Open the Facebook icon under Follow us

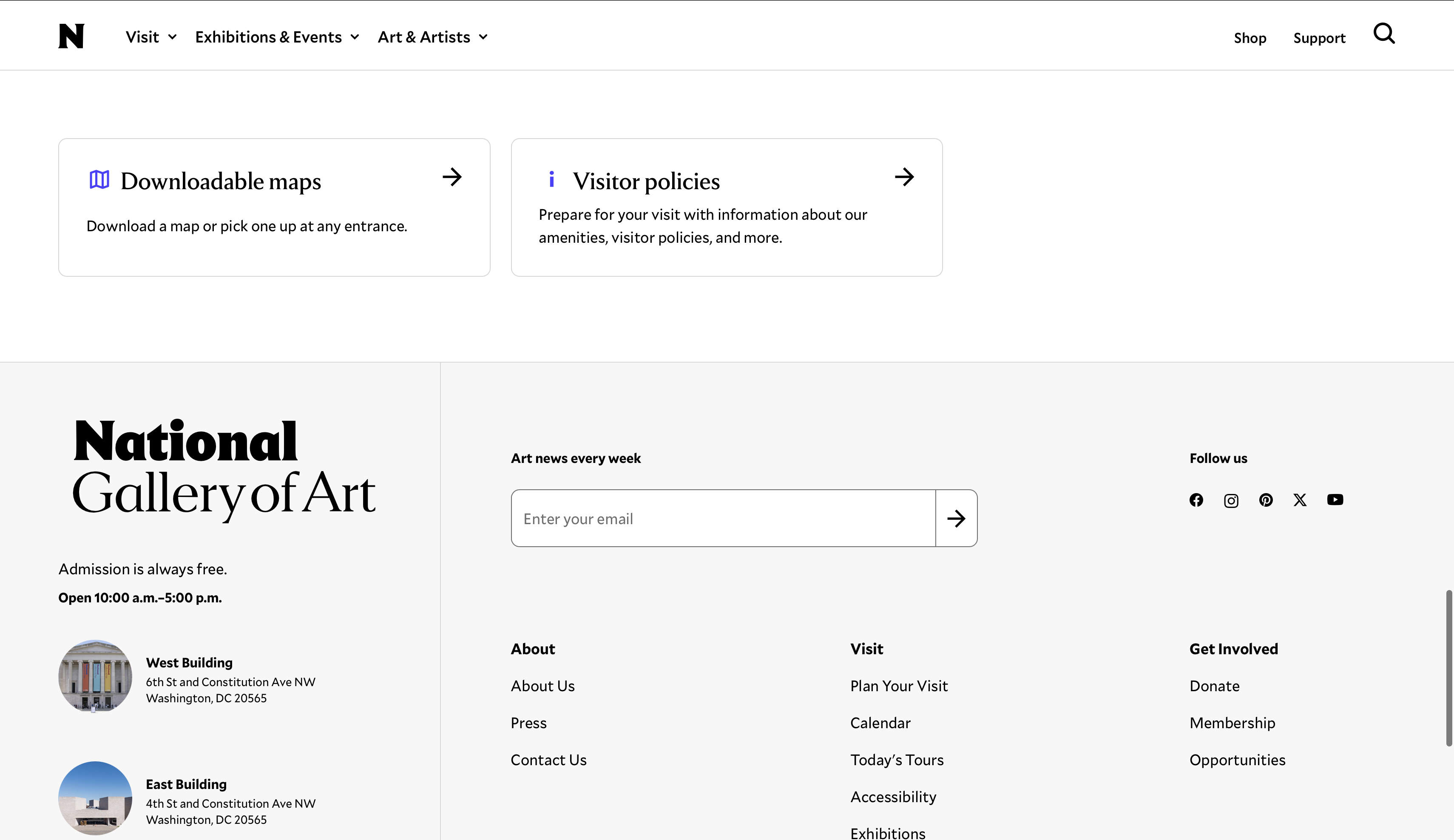click(1197, 500)
